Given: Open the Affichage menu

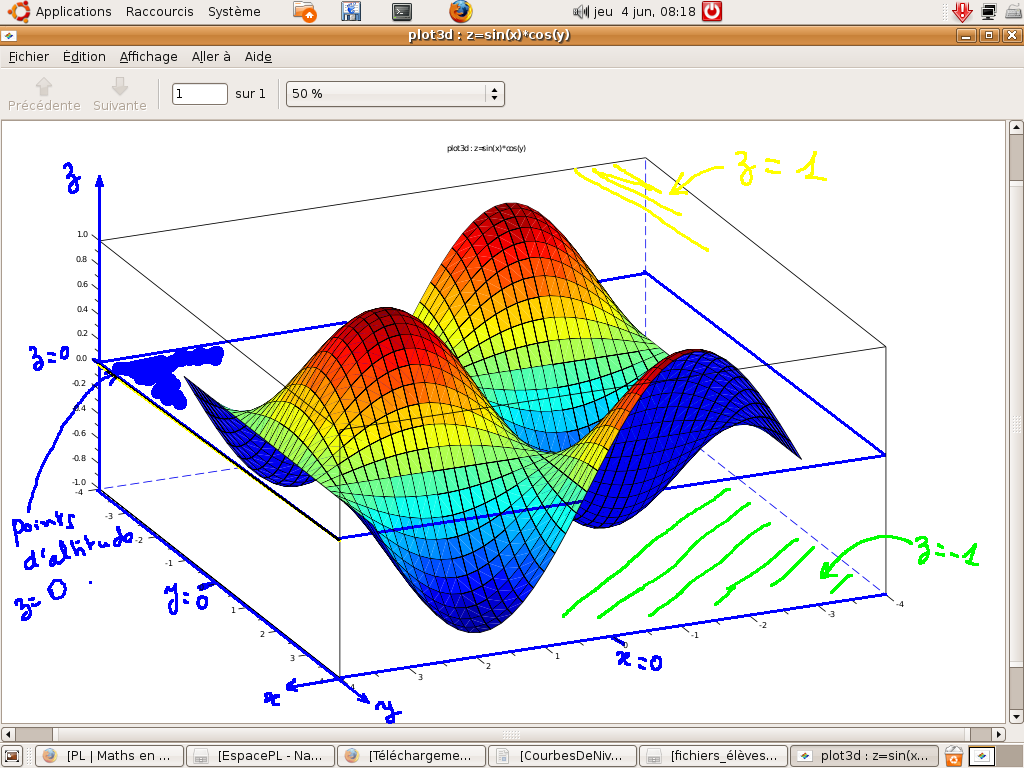Looking at the screenshot, I should point(148,57).
